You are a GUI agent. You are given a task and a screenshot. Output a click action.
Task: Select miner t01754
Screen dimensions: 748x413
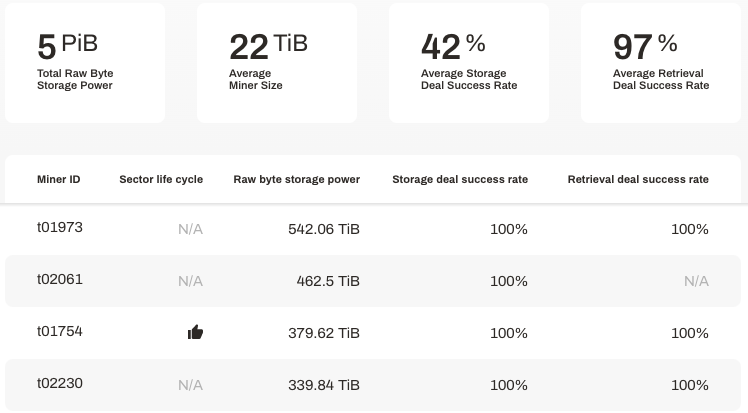click(x=60, y=332)
